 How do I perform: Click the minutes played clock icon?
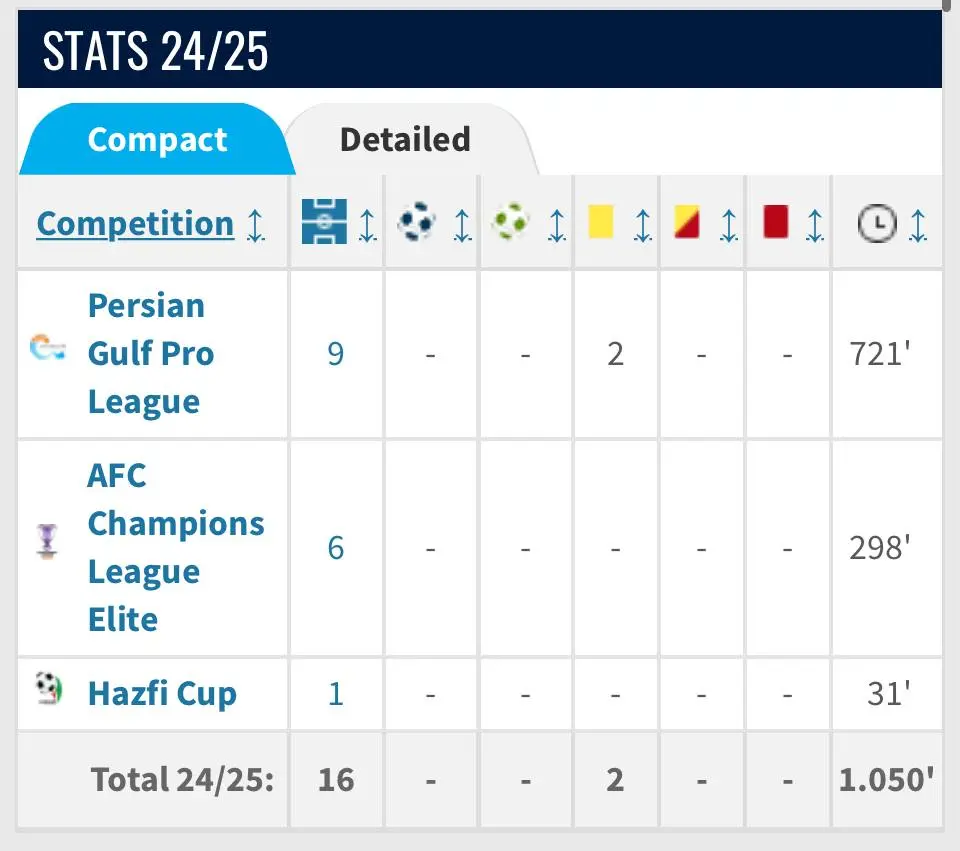coord(876,224)
